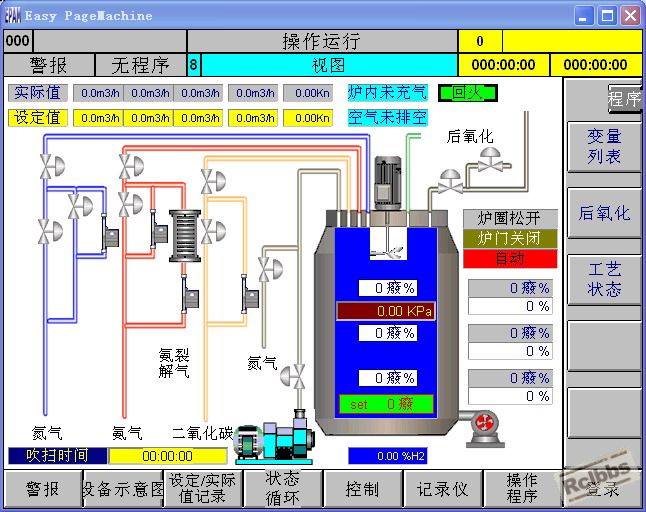Select the flow meter on the blue line
The image size is (646, 512).
click(x=110, y=233)
